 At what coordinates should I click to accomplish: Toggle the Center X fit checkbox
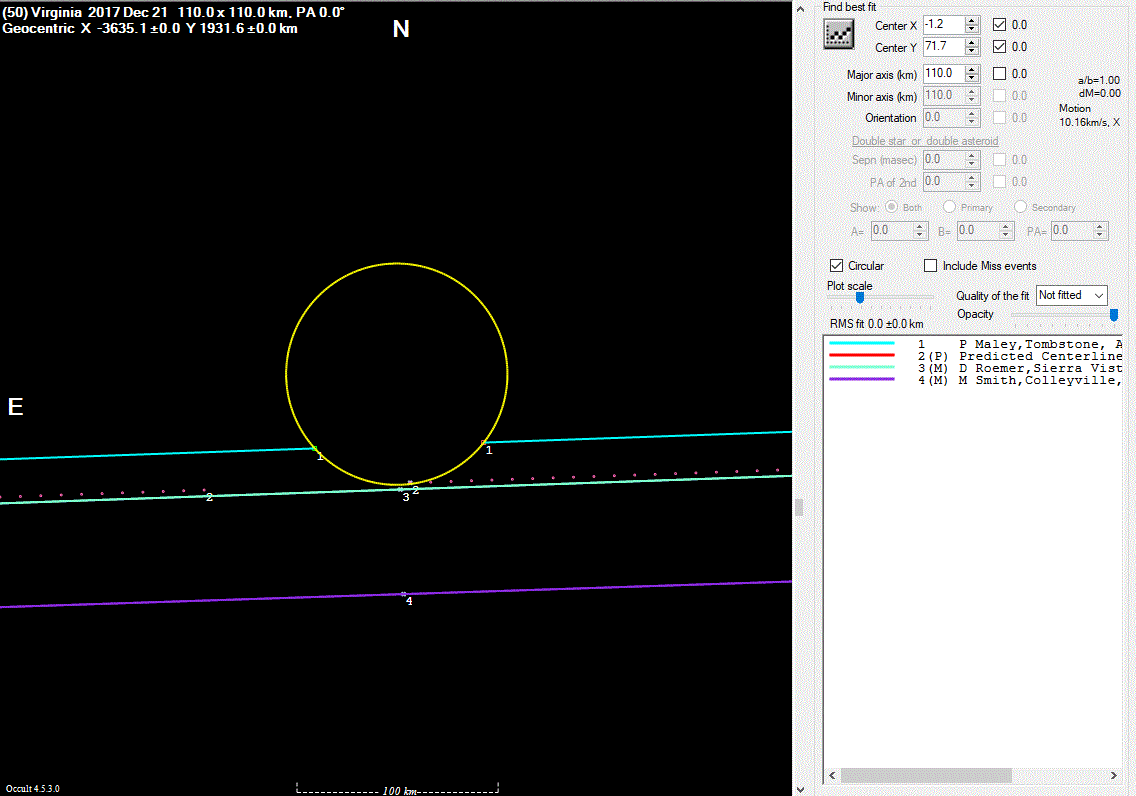point(1000,24)
